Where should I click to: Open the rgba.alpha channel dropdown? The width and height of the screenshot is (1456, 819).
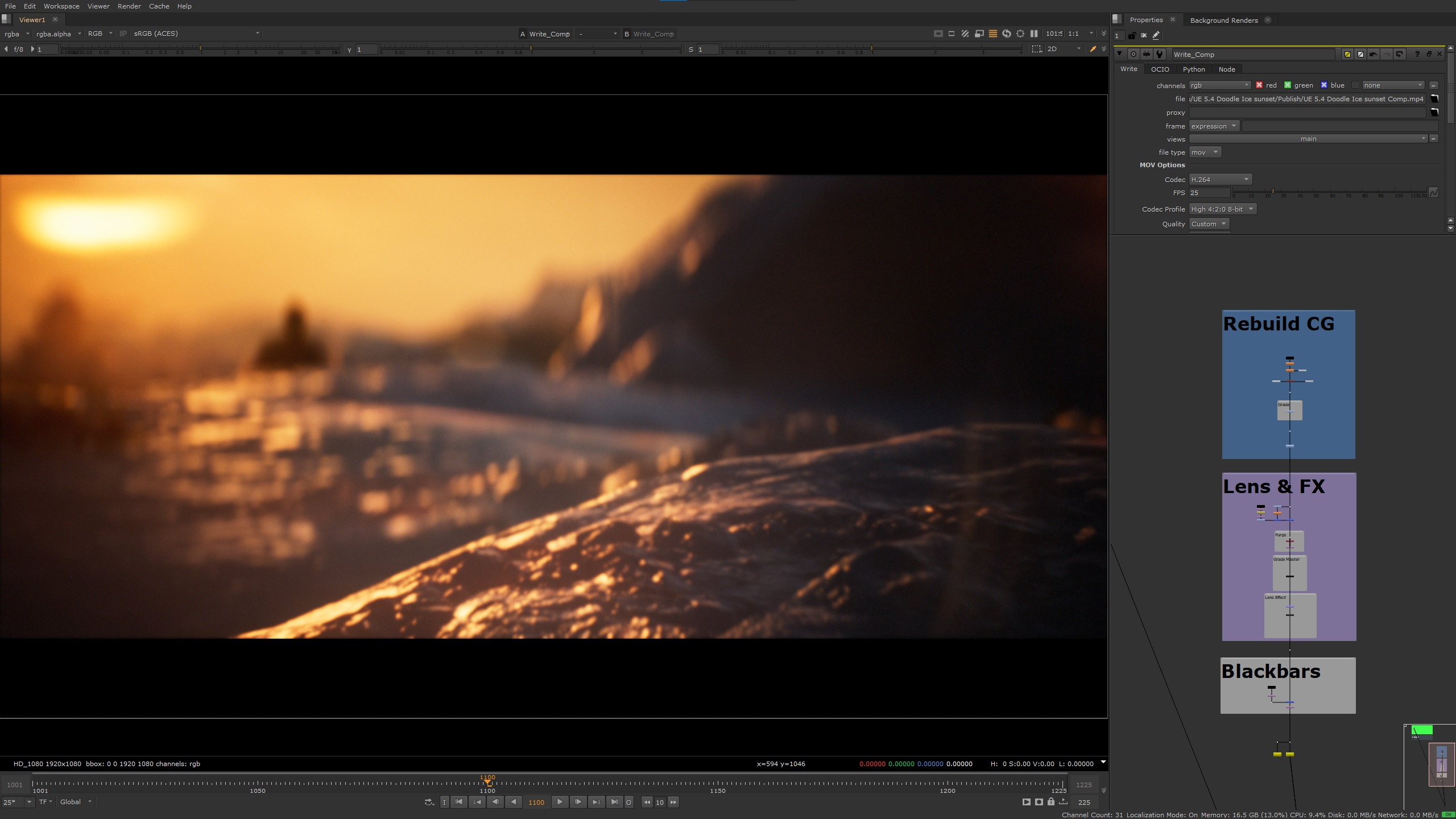(x=59, y=34)
